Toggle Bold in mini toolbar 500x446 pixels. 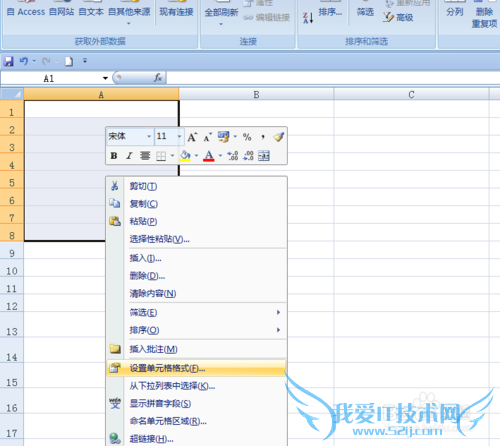click(x=114, y=156)
